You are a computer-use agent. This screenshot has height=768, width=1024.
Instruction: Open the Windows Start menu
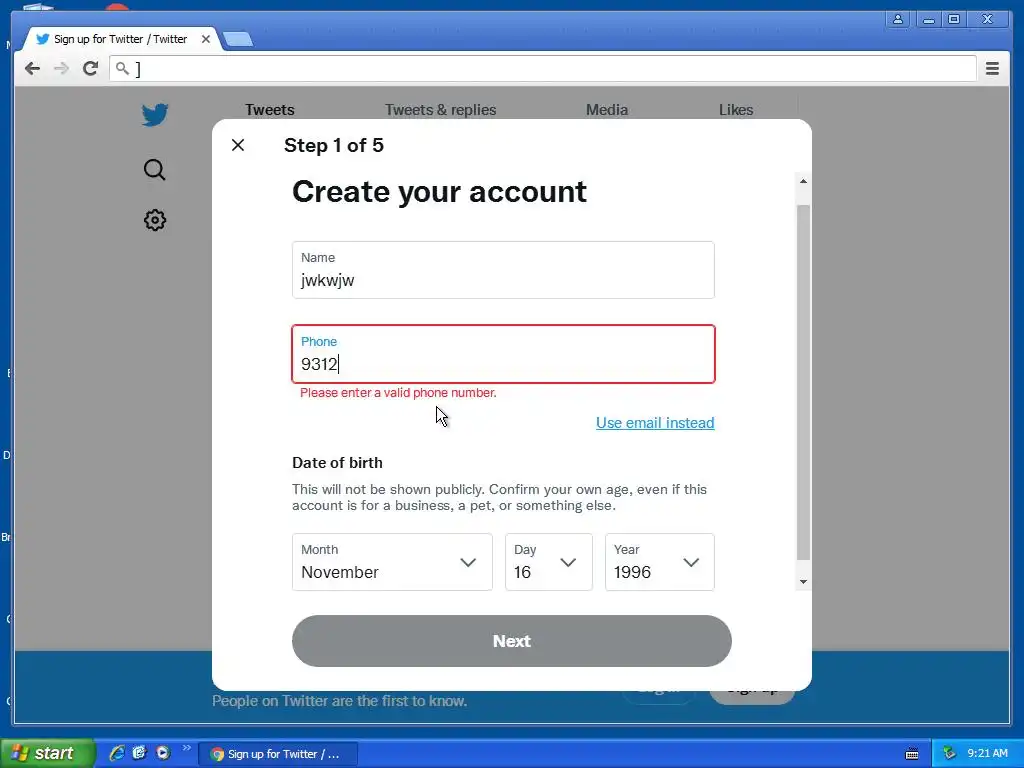point(47,753)
